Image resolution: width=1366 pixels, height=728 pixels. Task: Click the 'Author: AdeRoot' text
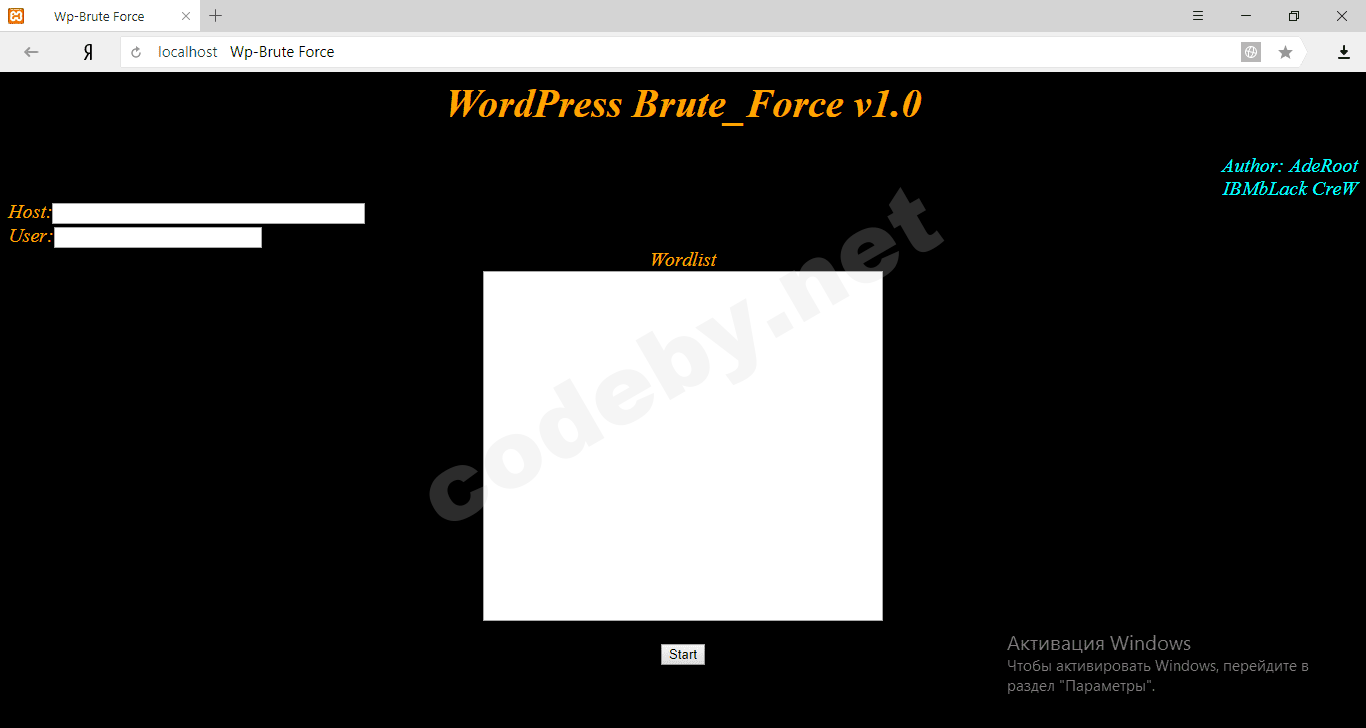tap(1290, 166)
